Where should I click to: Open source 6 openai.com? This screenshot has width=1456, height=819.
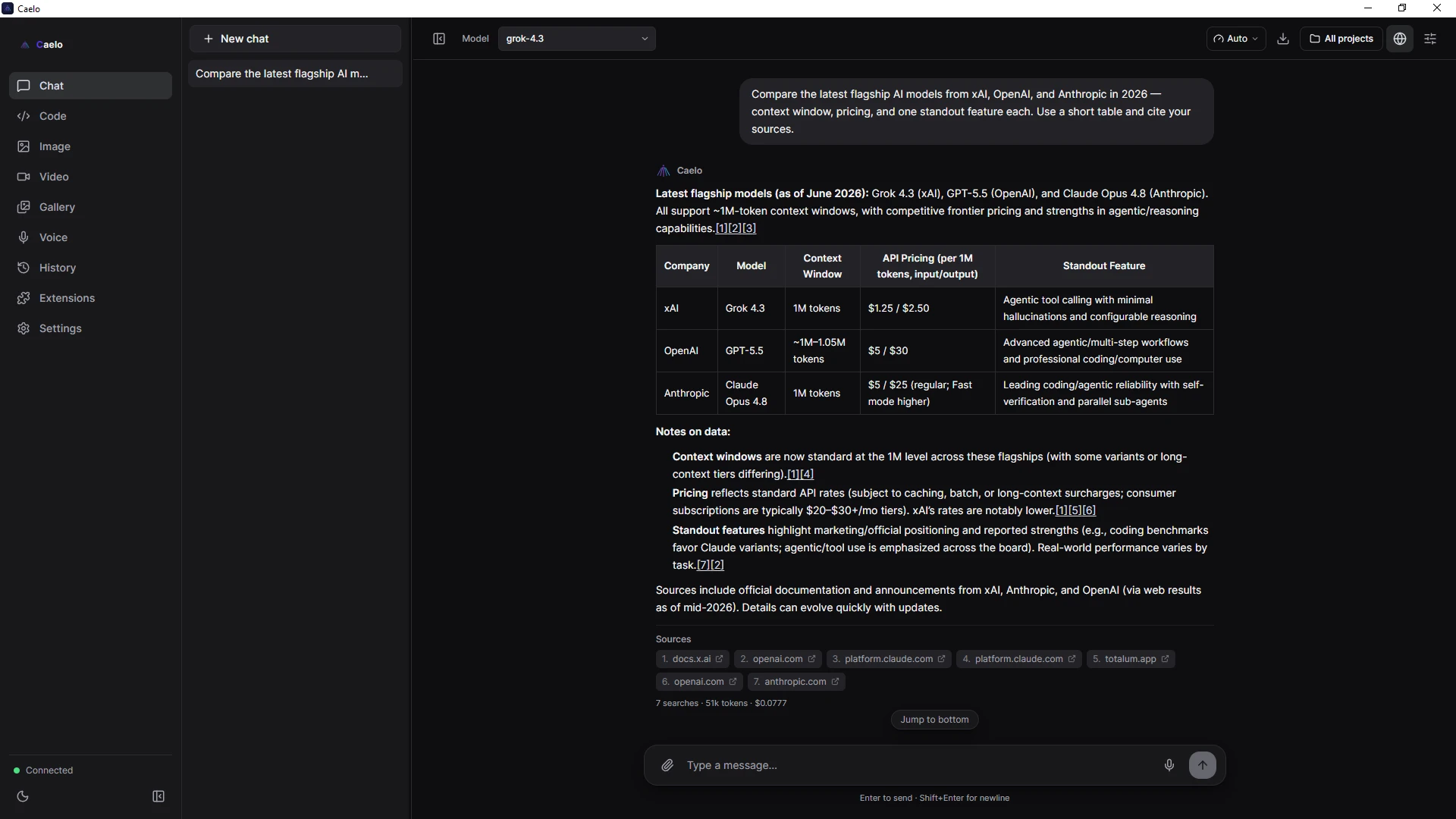[699, 682]
